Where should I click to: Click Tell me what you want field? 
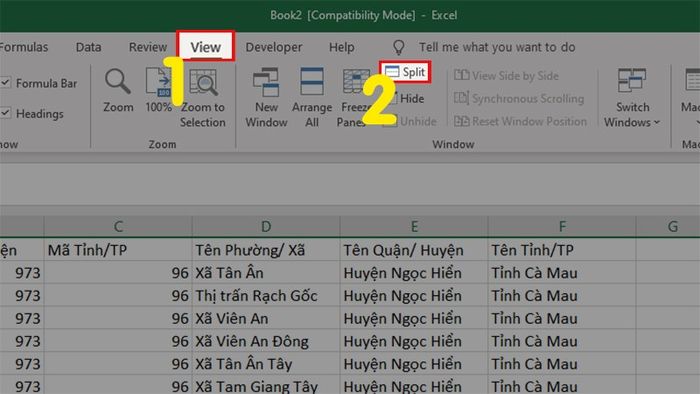(x=497, y=47)
